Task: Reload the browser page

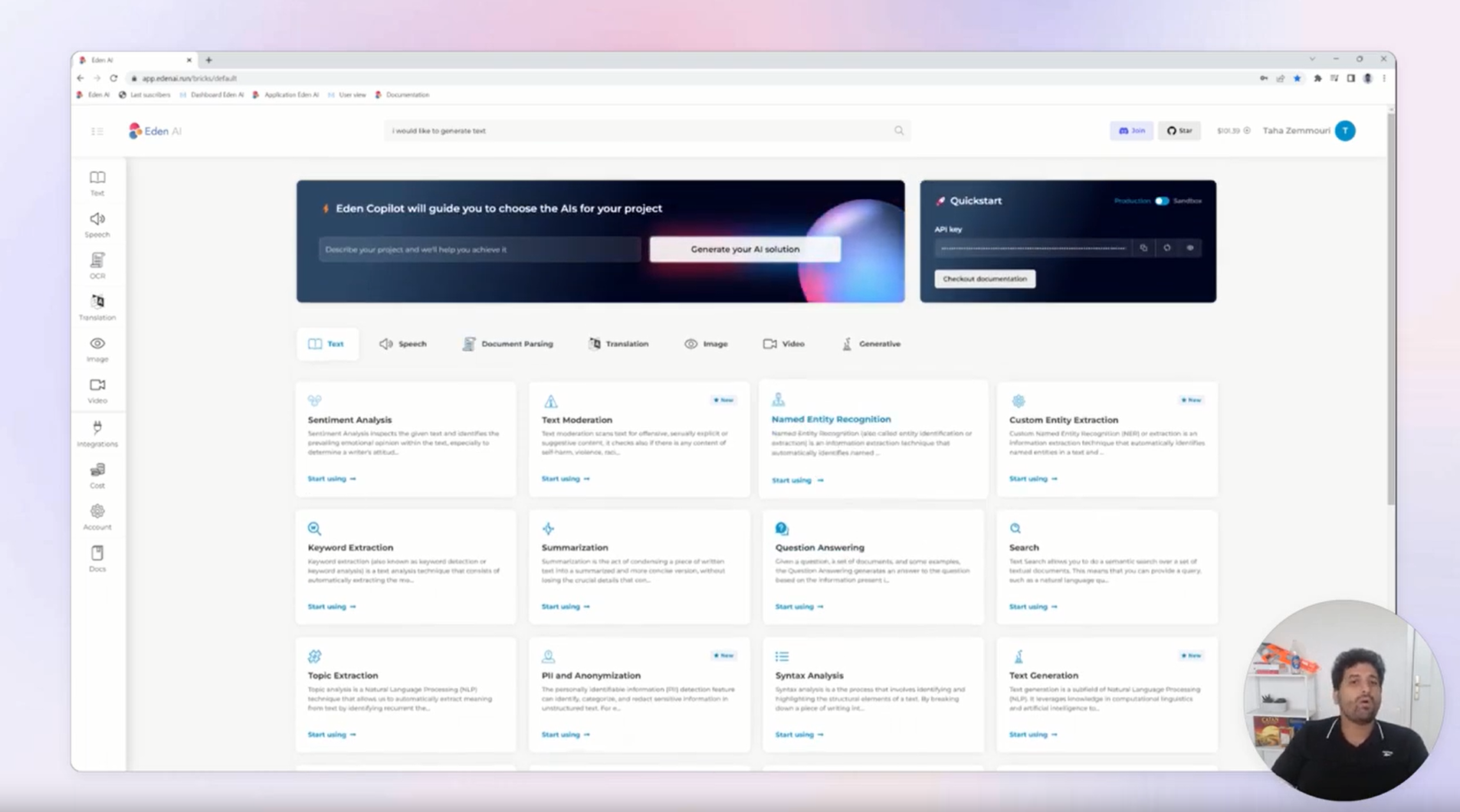Action: point(113,78)
